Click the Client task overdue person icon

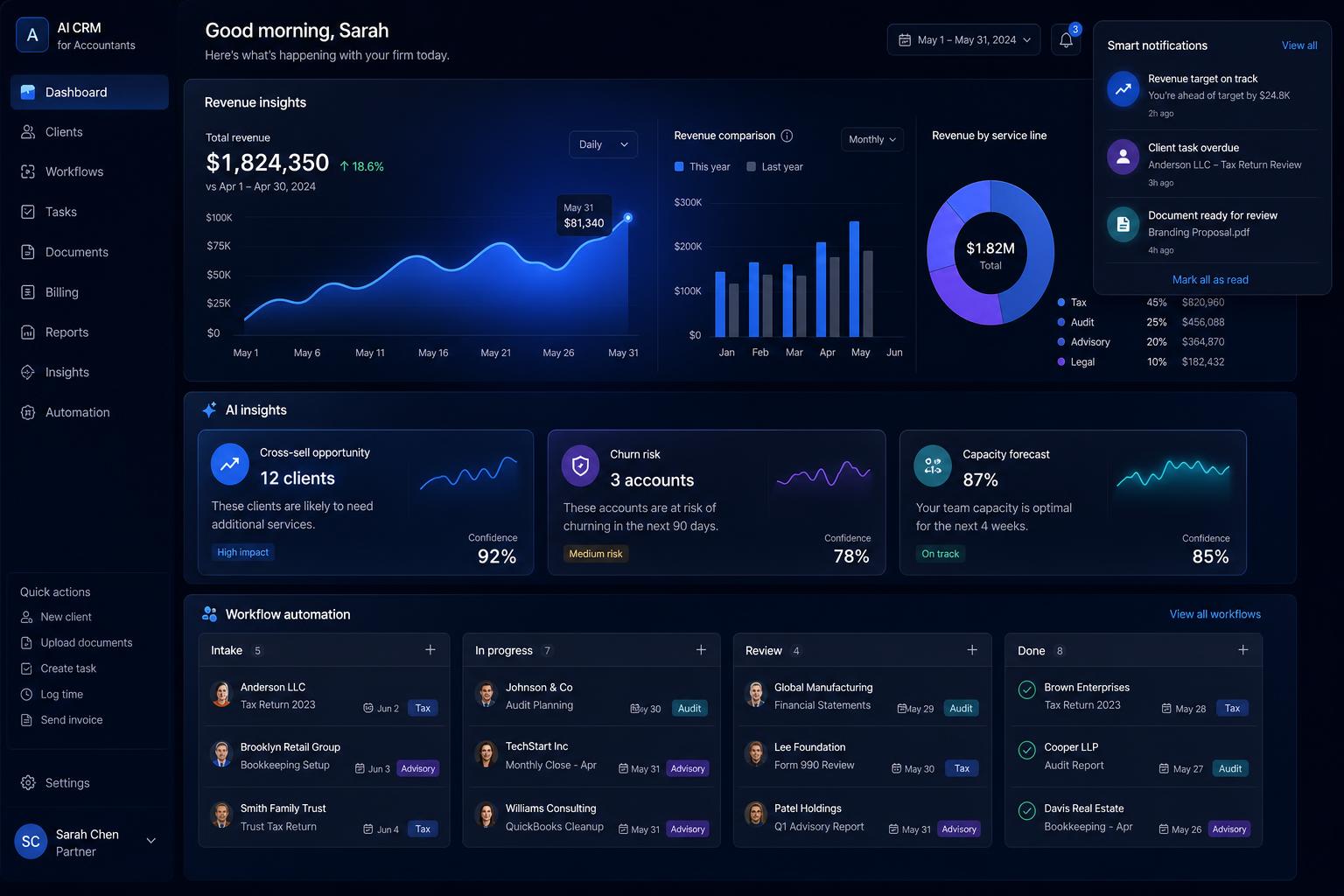[1123, 157]
